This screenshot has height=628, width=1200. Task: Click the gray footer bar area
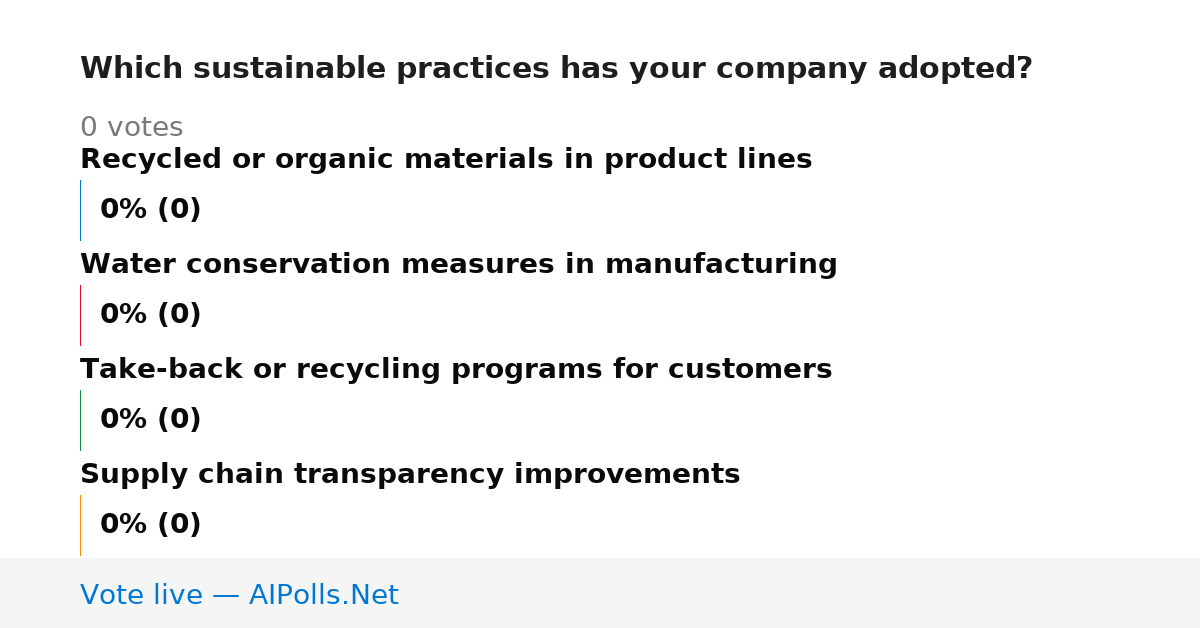600,593
